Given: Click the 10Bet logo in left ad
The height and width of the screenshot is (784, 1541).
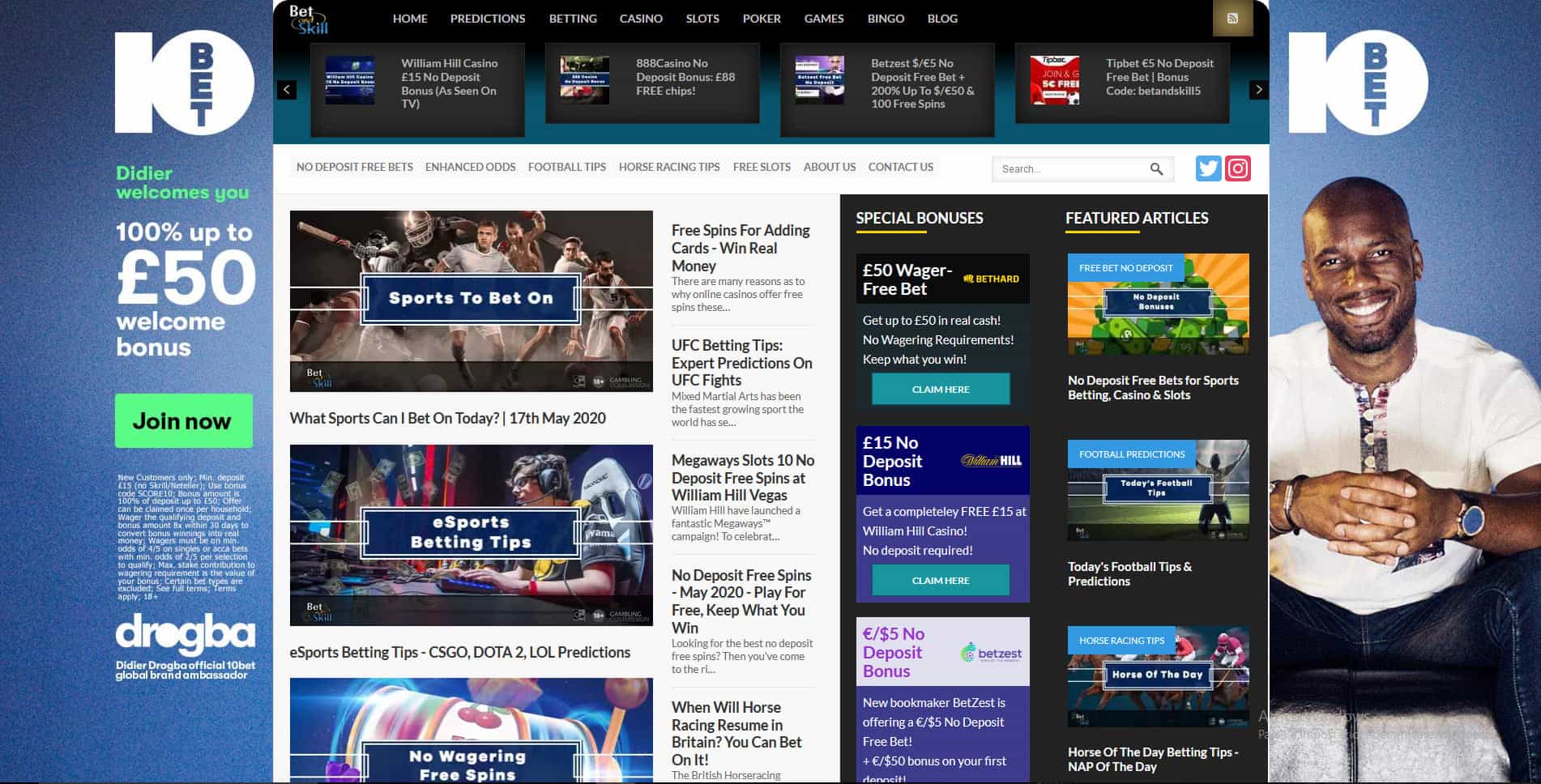Looking at the screenshot, I should 184,83.
